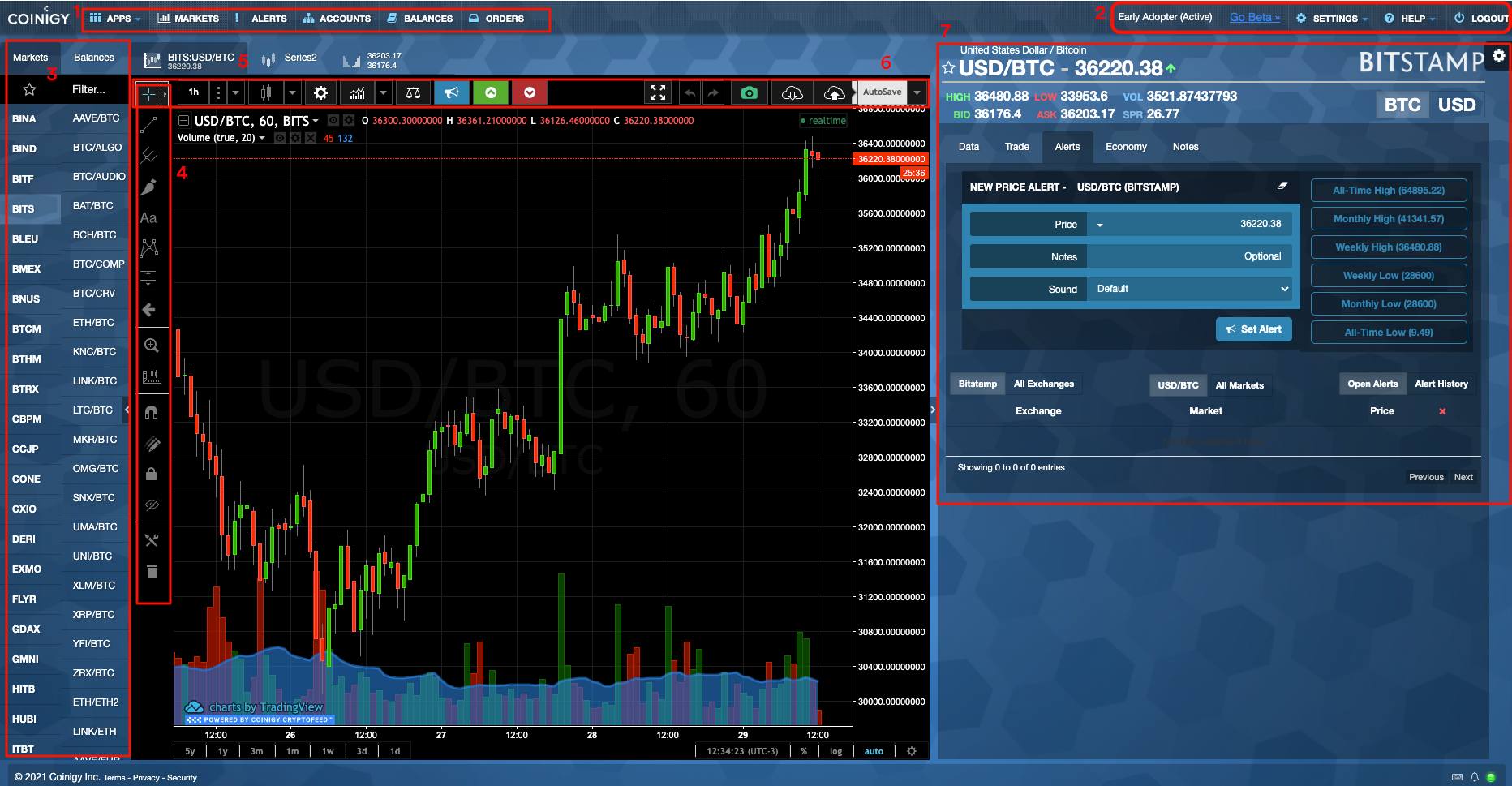Toggle log scale on the chart
The image size is (1512, 786).
(836, 751)
